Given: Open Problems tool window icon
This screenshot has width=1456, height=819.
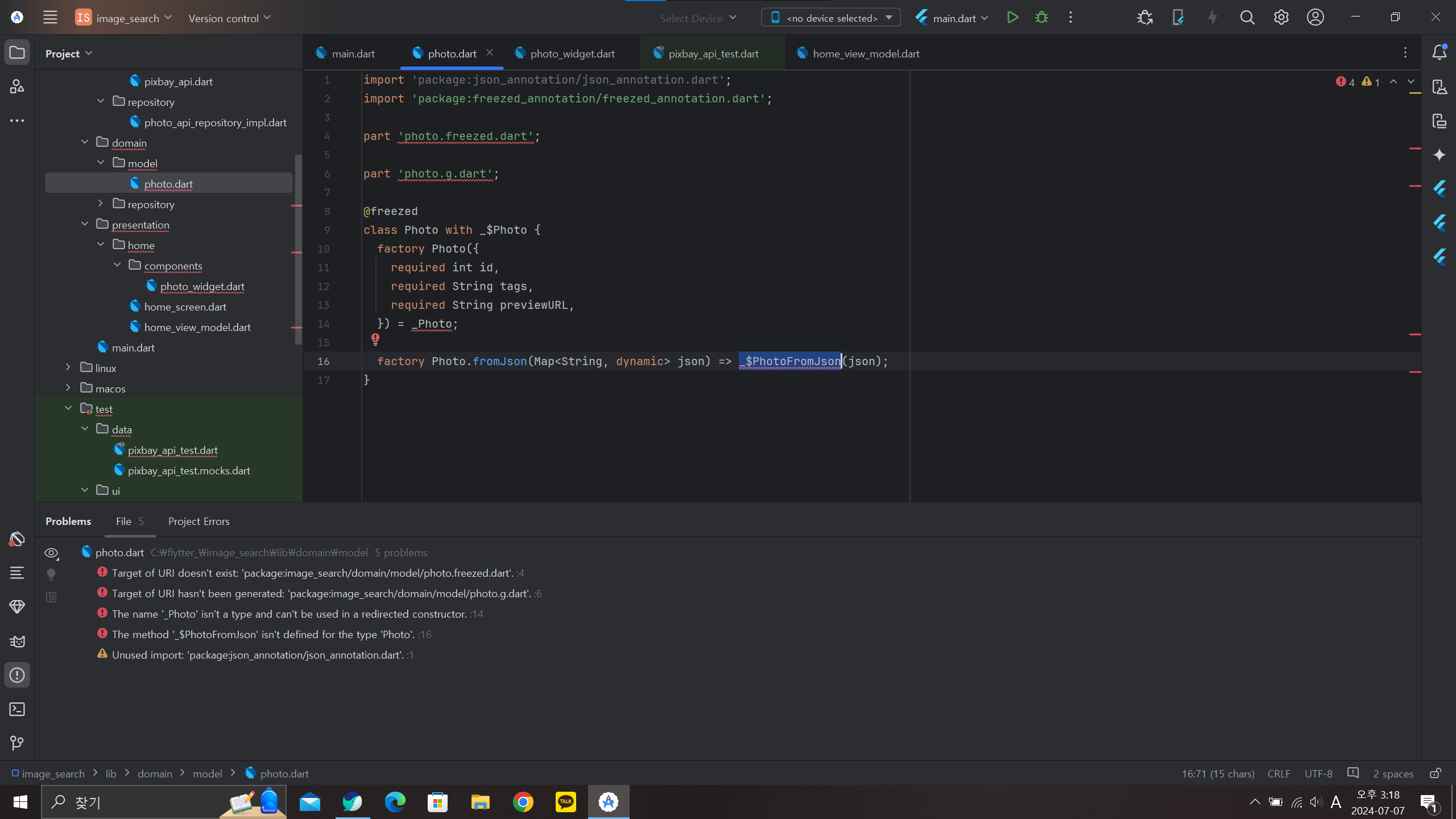Looking at the screenshot, I should 17,675.
